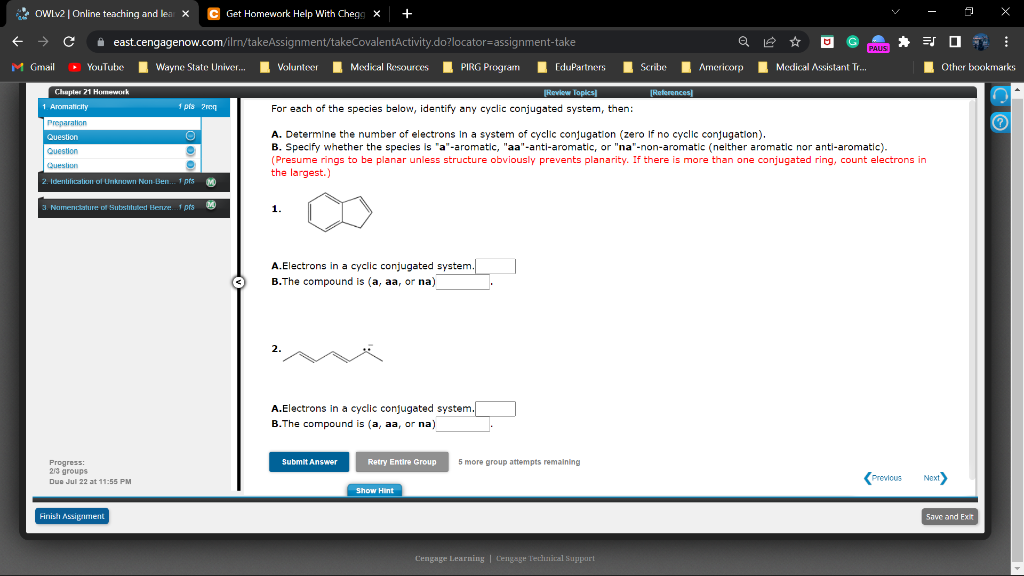Open the tab search dropdown chevron
The height and width of the screenshot is (576, 1024).
895,12
